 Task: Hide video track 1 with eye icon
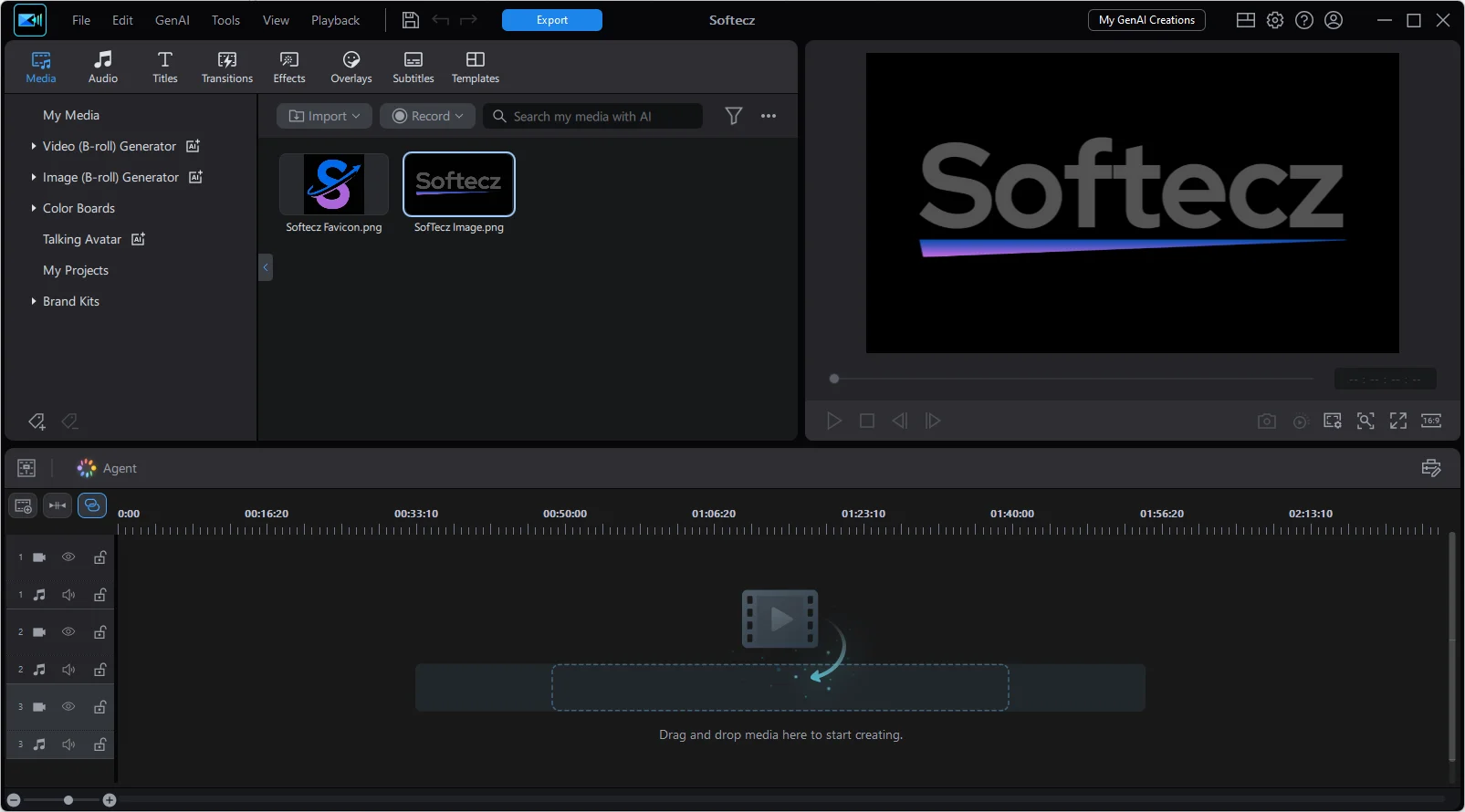tap(68, 557)
